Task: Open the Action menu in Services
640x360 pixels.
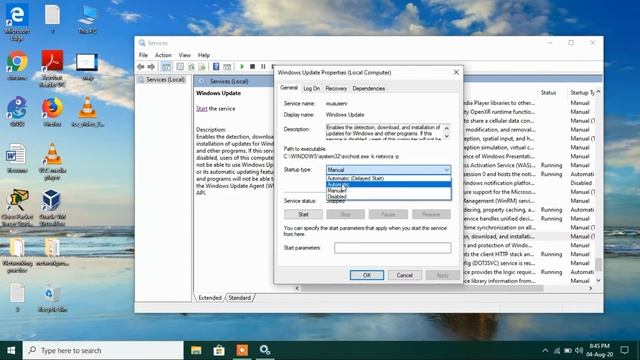Action: coord(163,55)
